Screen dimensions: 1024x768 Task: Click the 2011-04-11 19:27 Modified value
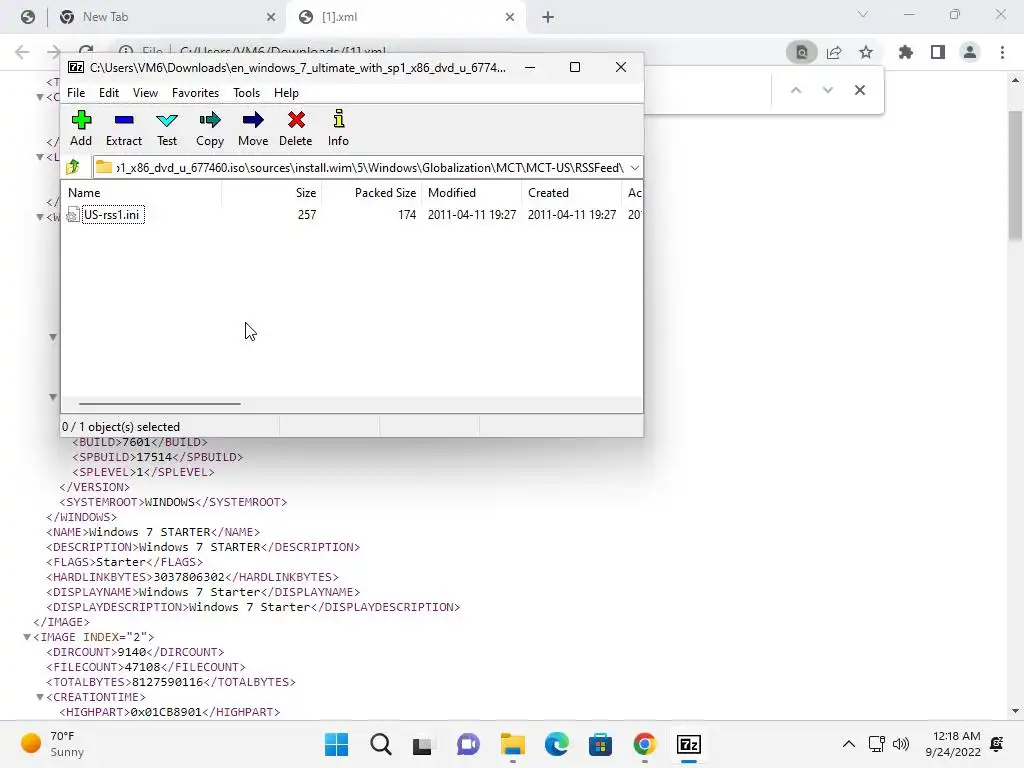click(x=472, y=215)
